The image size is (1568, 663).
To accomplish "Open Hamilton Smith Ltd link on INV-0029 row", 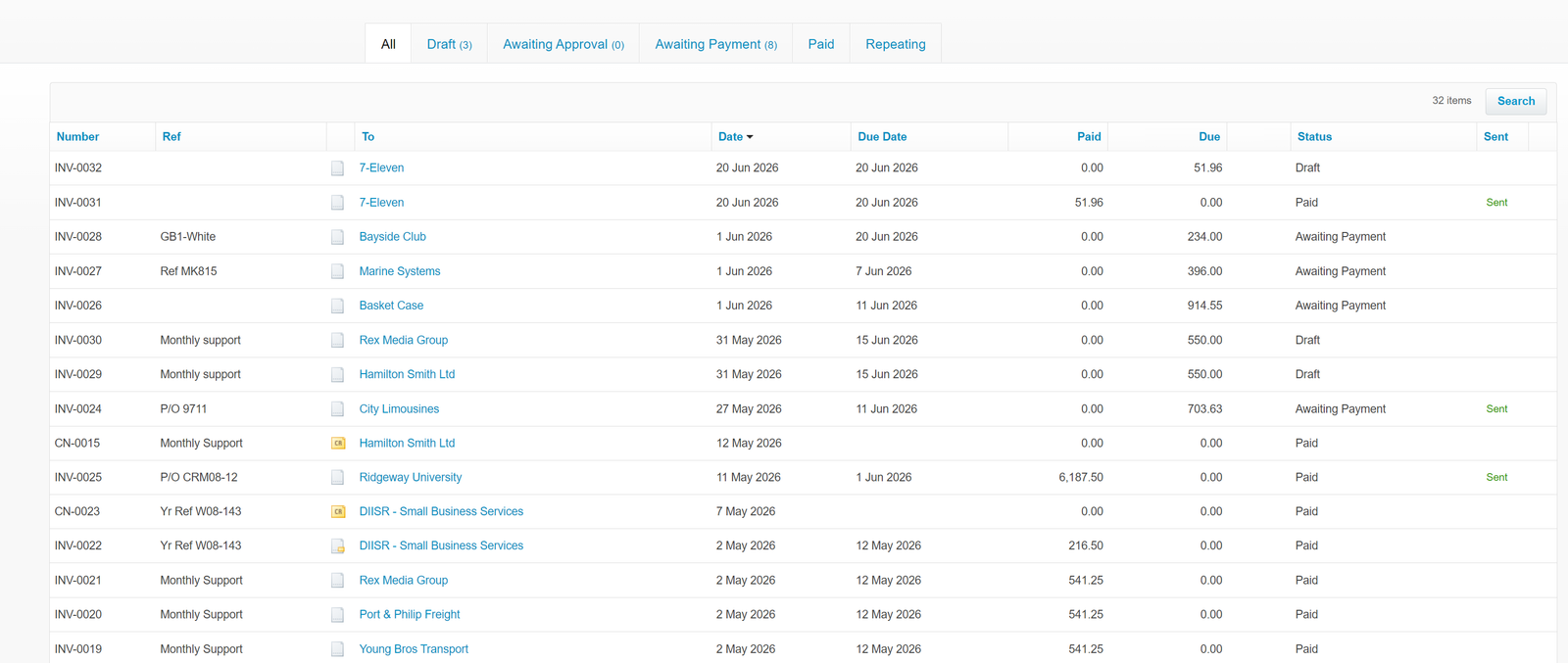I will (x=407, y=374).
